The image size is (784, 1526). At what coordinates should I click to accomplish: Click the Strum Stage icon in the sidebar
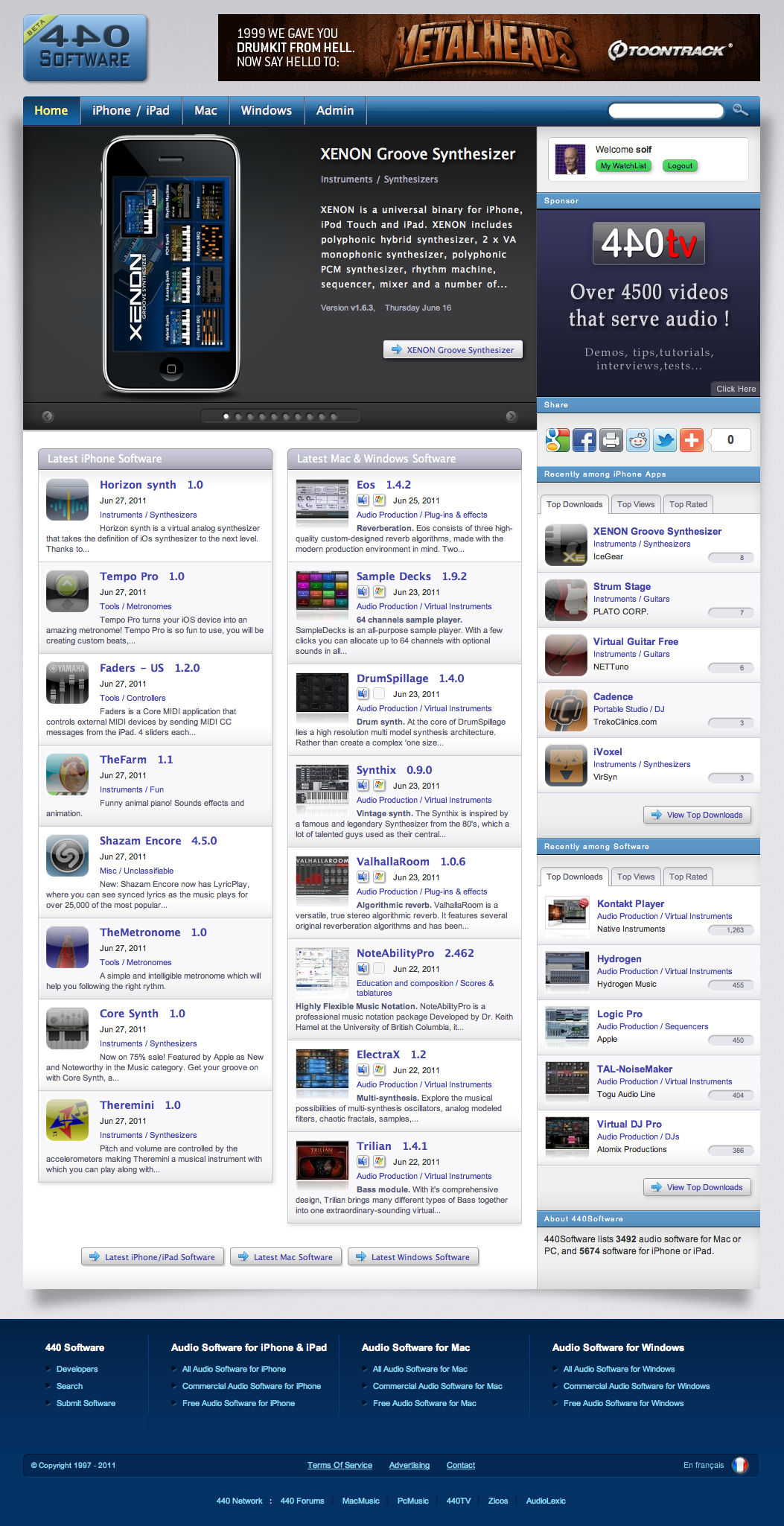pos(567,600)
